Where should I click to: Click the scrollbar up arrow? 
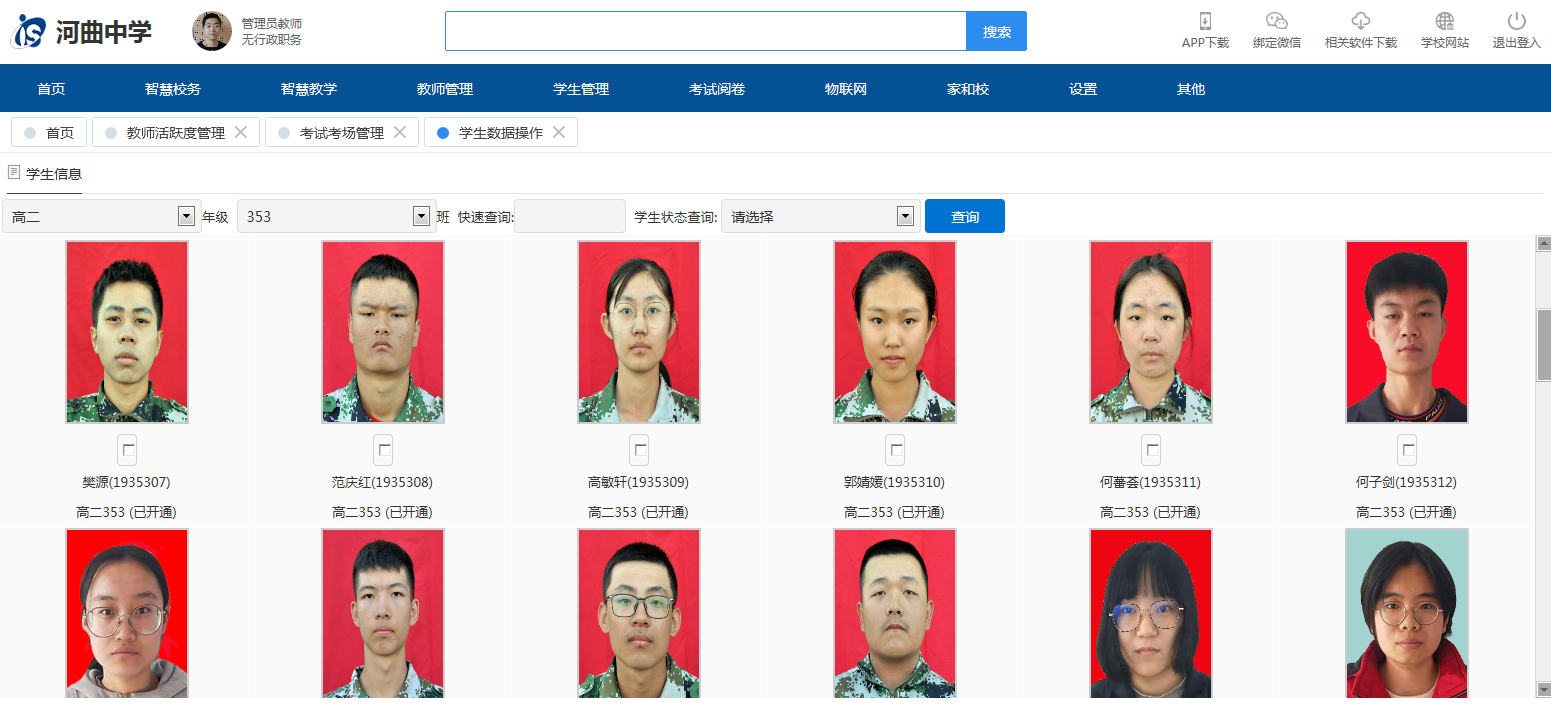click(x=1543, y=243)
